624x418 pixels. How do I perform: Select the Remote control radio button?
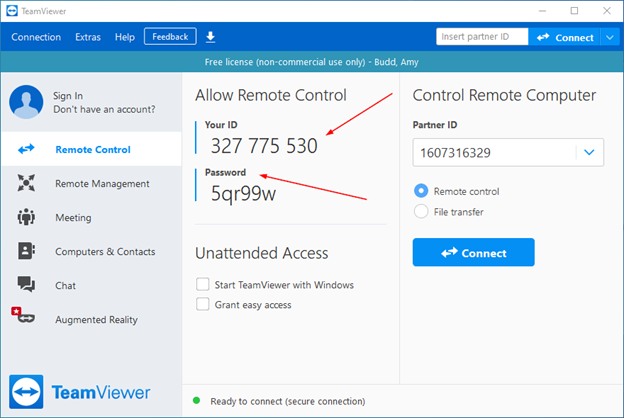[x=421, y=191]
